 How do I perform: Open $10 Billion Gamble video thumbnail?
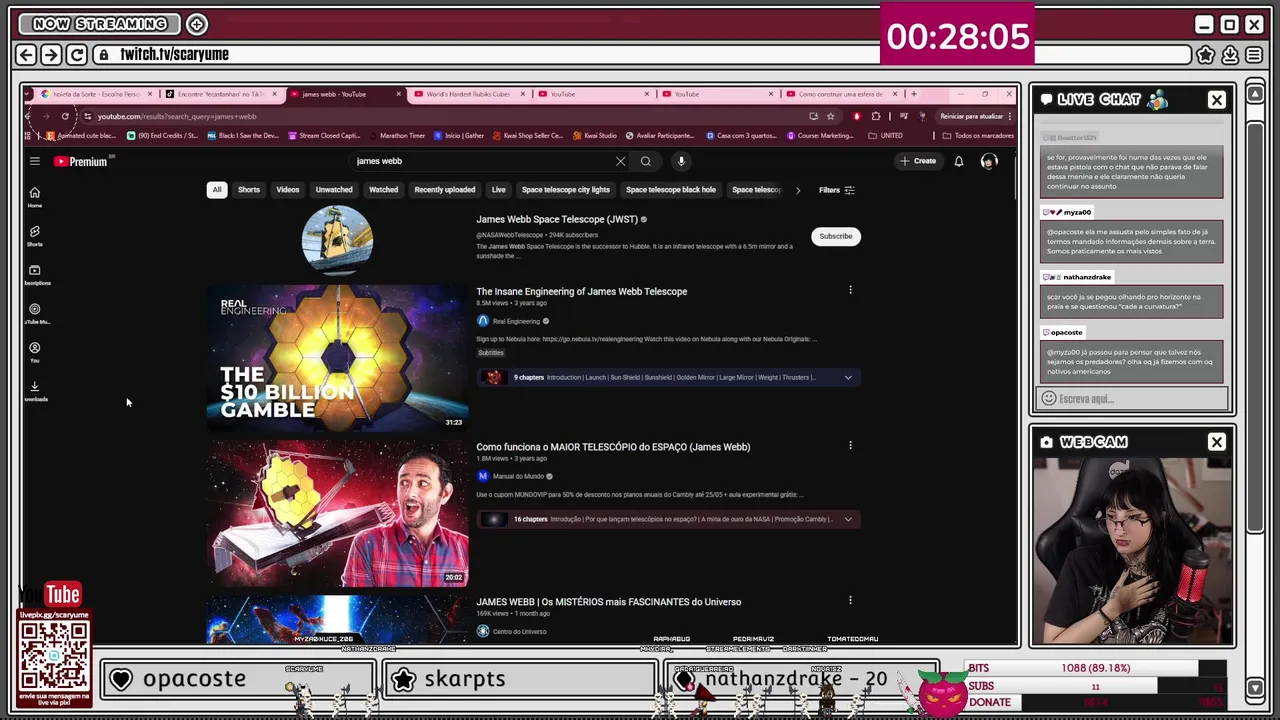coord(337,357)
